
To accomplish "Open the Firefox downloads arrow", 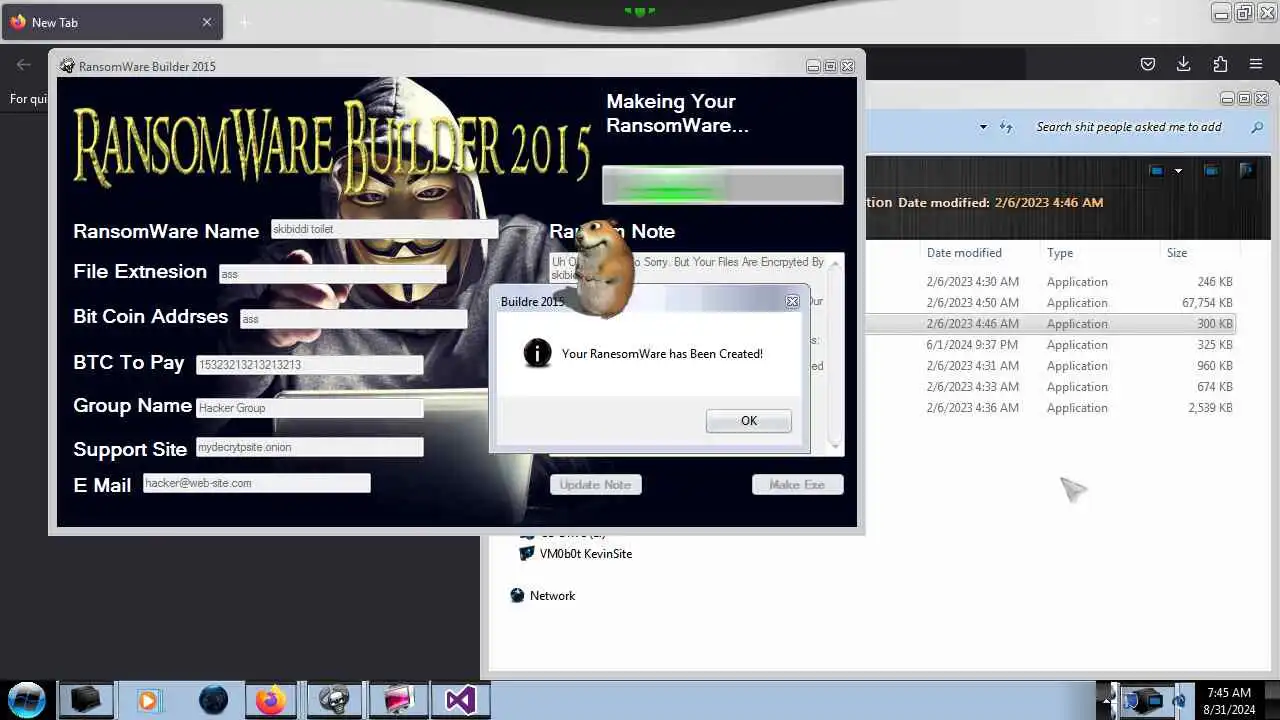I will pos(1183,64).
